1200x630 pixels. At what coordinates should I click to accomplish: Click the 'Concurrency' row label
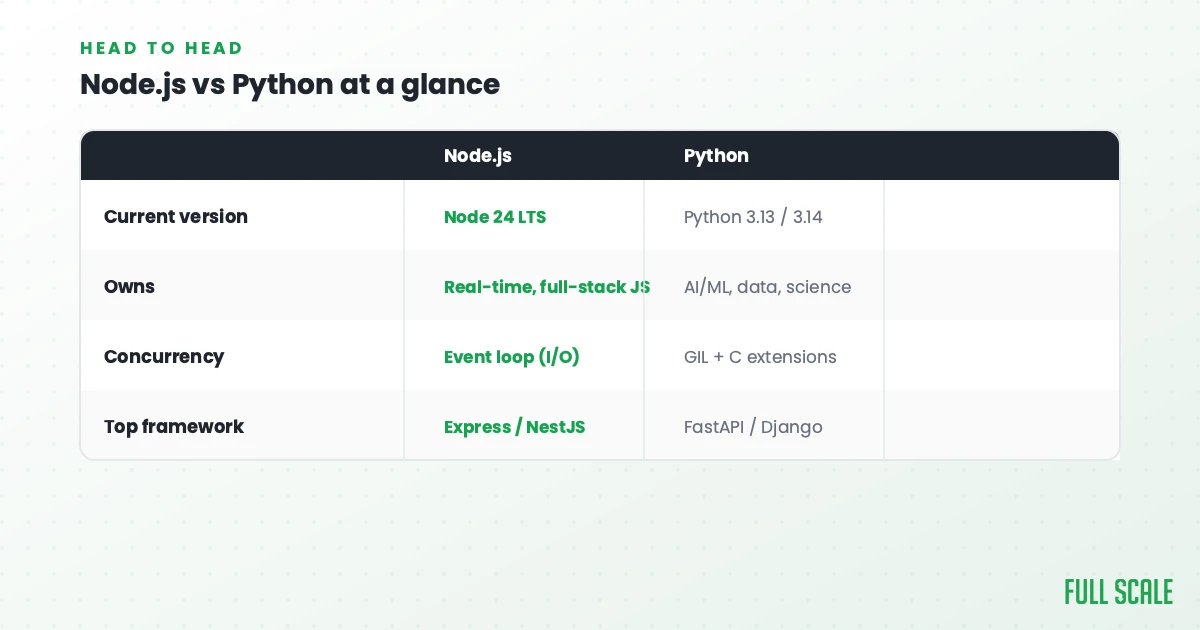point(164,356)
